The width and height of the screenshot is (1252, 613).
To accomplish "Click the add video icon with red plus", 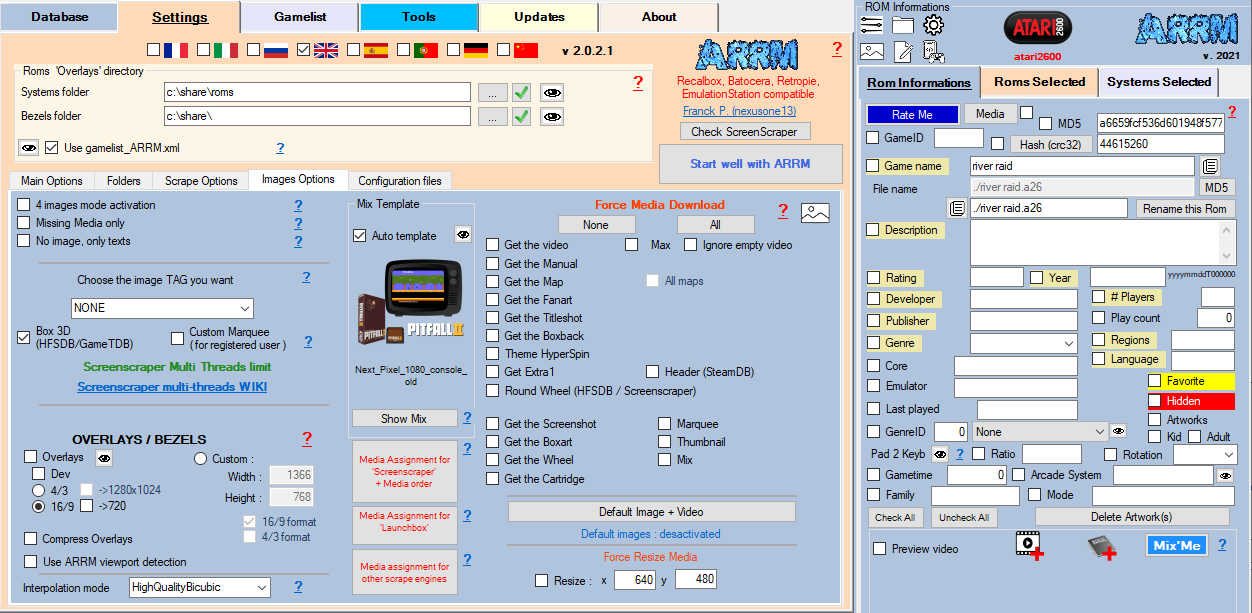I will 1029,545.
